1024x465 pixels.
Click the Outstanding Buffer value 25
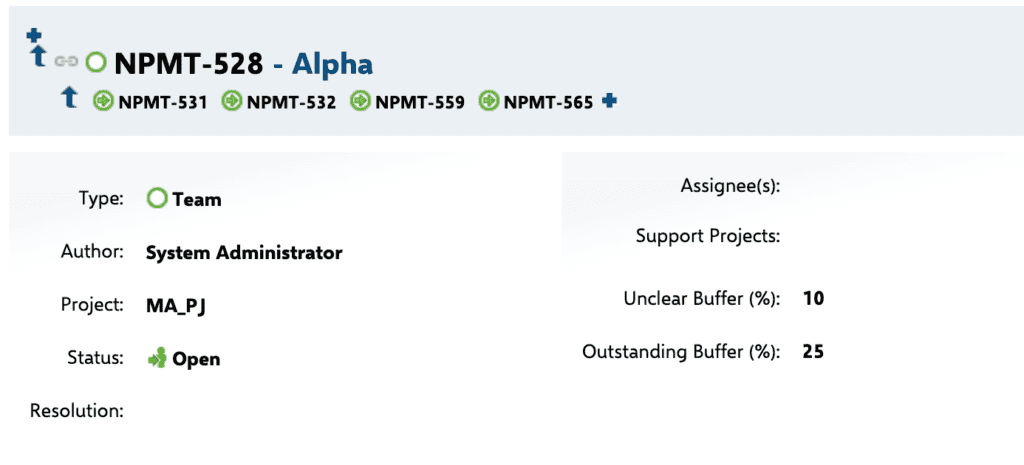pyautogui.click(x=814, y=352)
